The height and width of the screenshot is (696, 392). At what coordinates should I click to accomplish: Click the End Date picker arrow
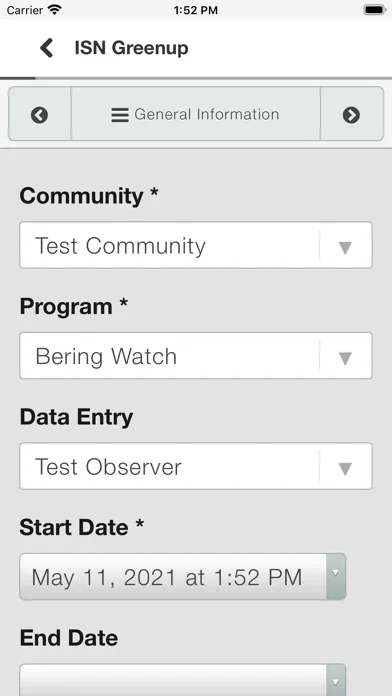click(336, 681)
